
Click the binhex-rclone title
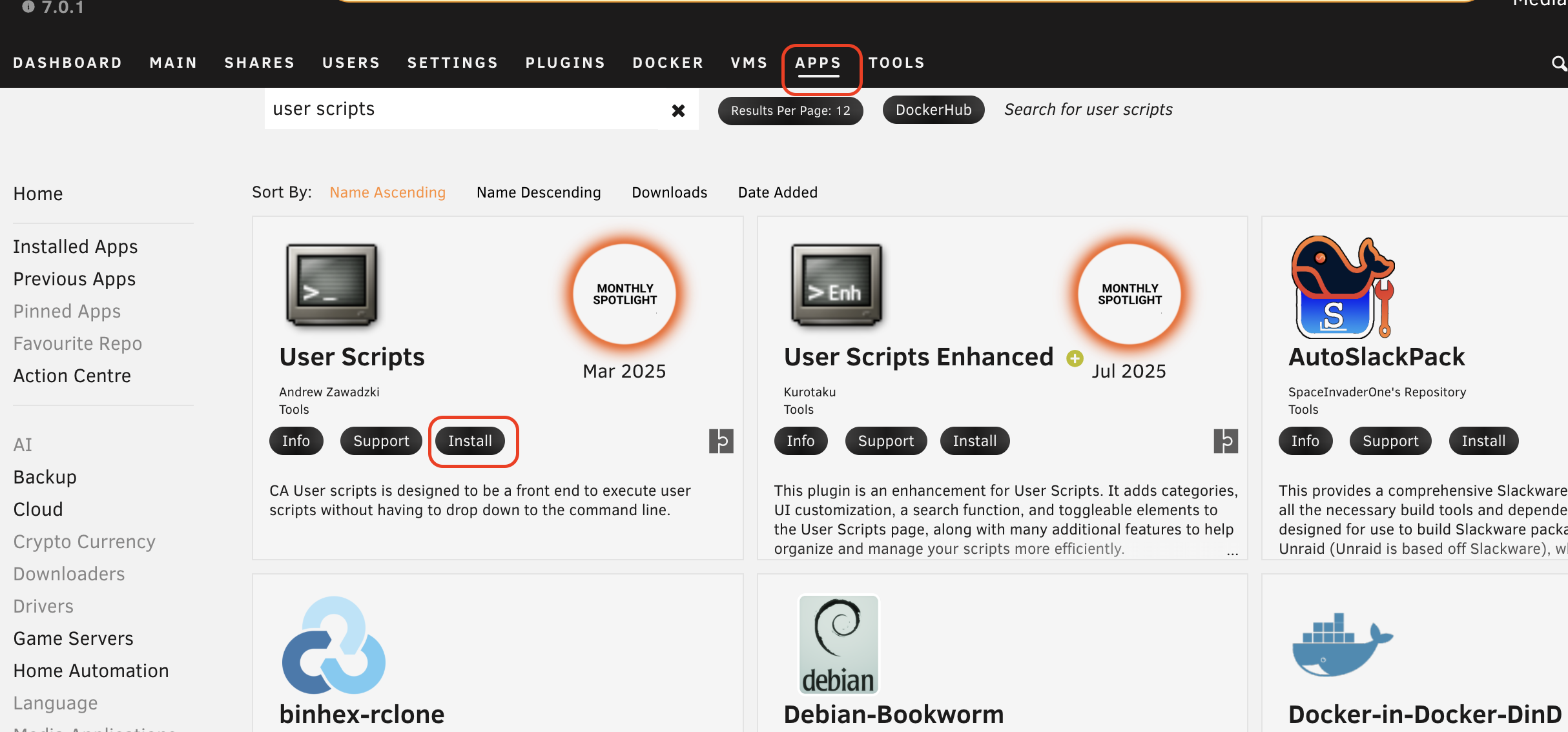click(362, 715)
